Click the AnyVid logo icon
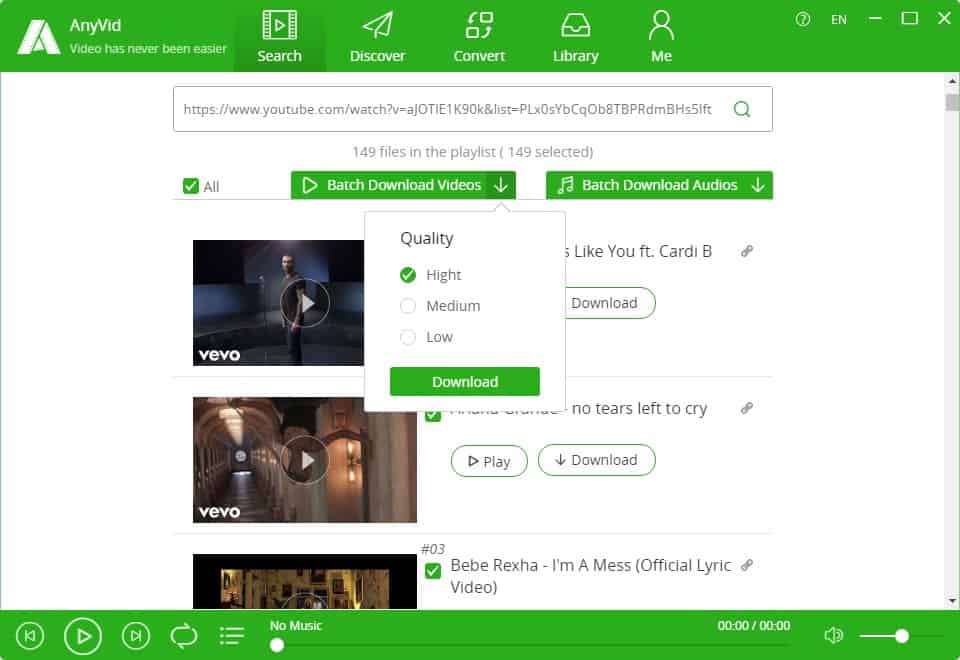 coord(38,37)
